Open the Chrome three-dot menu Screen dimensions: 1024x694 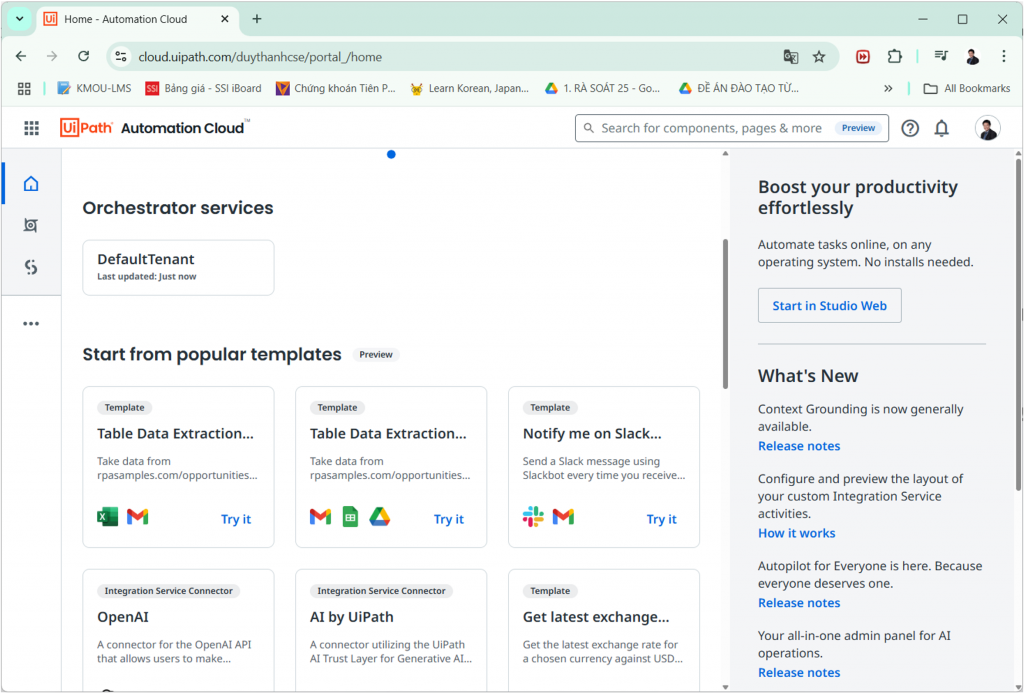click(1004, 56)
